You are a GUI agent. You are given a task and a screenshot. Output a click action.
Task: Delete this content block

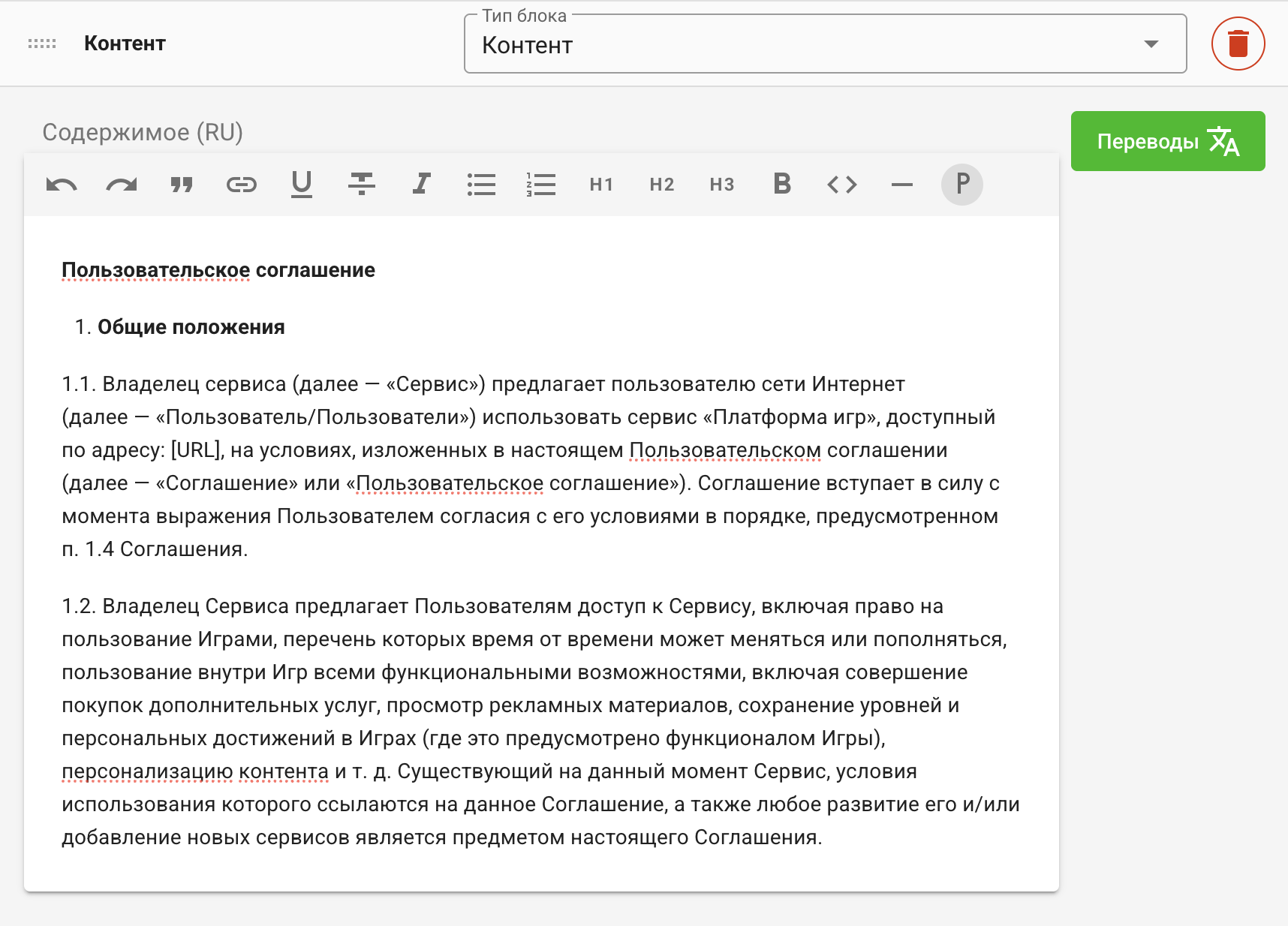pos(1238,44)
